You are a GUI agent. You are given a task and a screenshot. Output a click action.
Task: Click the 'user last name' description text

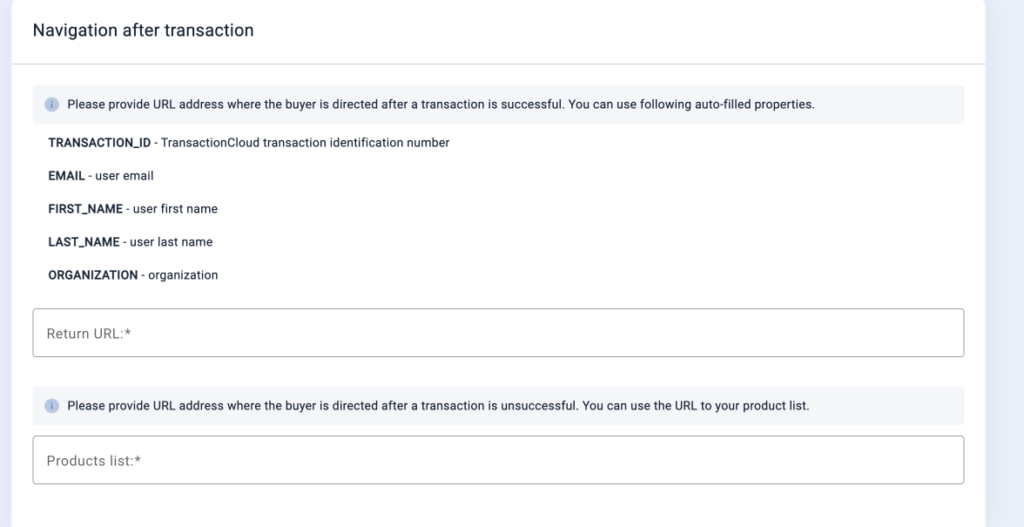pyautogui.click(x=171, y=242)
